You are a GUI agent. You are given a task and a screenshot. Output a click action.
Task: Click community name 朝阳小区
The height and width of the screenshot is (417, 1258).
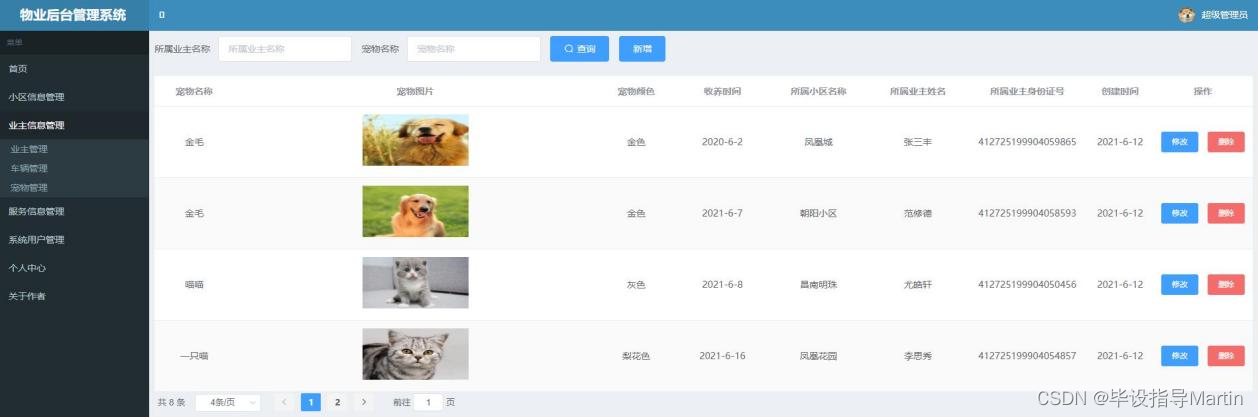(x=818, y=213)
